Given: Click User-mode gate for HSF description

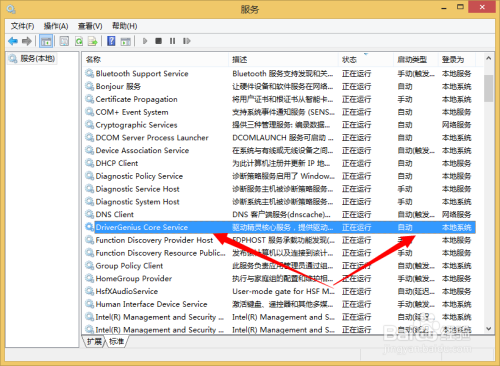Looking at the screenshot, I should [283, 291].
